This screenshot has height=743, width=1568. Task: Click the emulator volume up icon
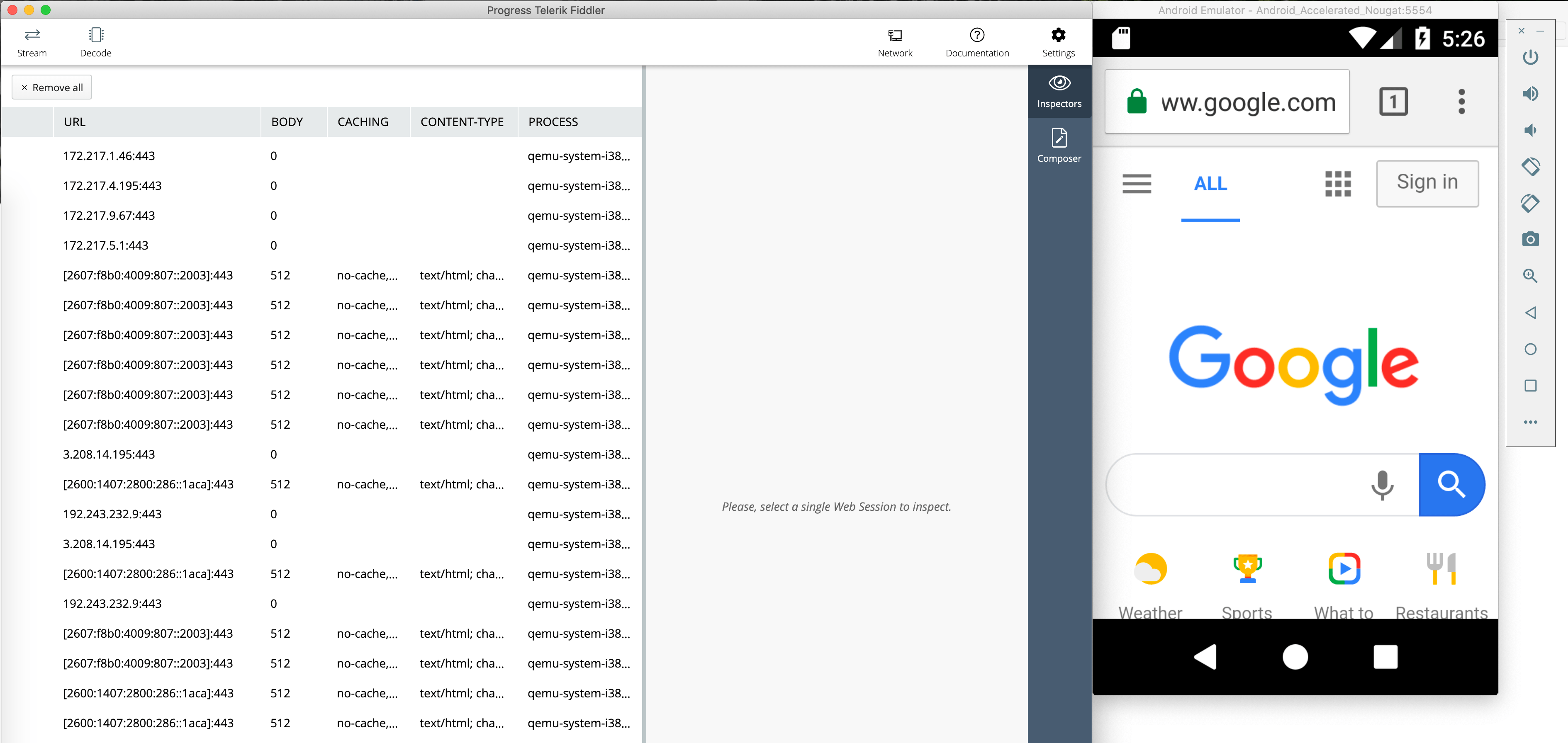(x=1530, y=94)
